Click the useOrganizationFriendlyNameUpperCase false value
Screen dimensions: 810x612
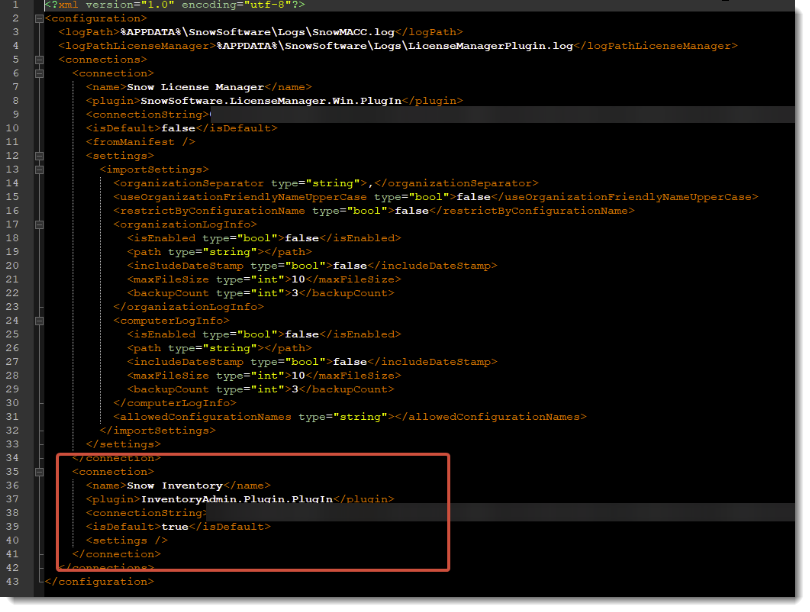click(x=474, y=197)
